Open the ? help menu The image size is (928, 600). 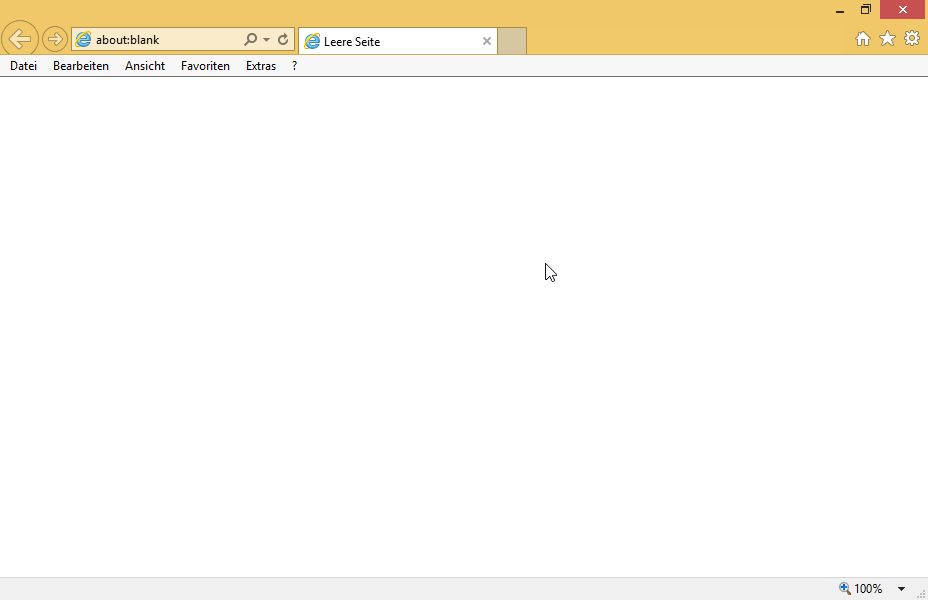(x=294, y=66)
